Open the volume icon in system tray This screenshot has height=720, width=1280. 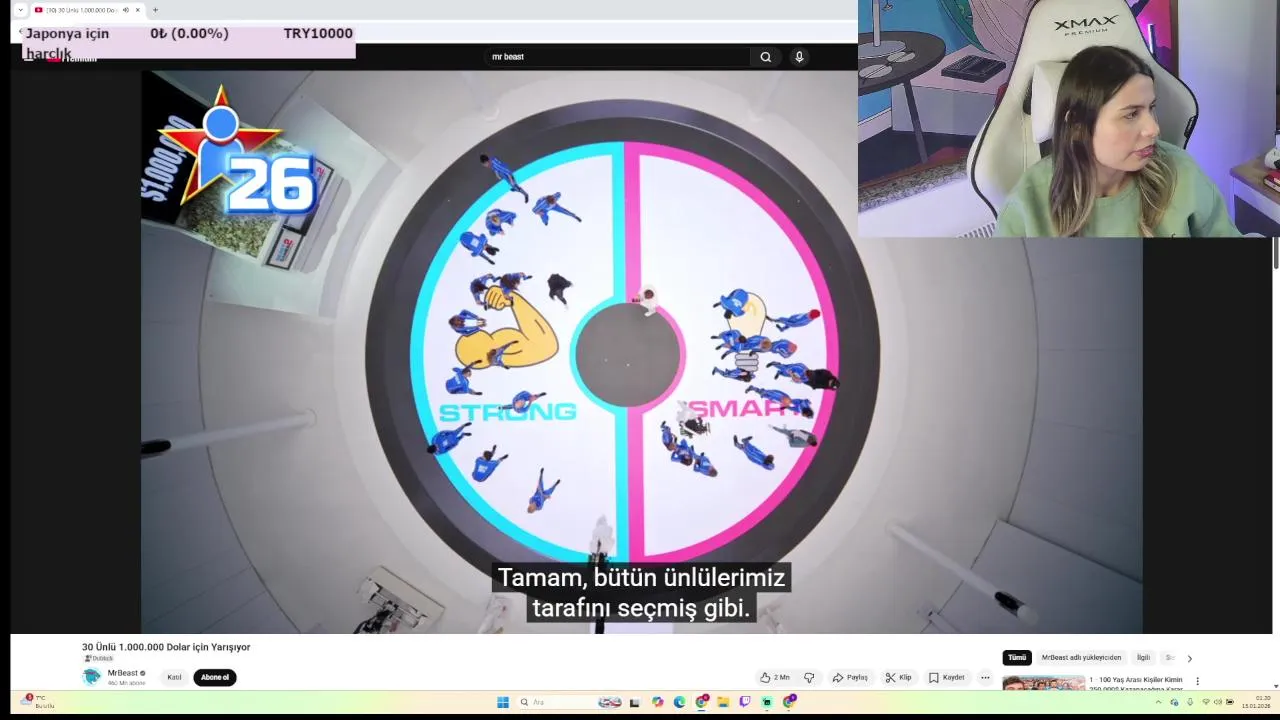[x=1218, y=702]
